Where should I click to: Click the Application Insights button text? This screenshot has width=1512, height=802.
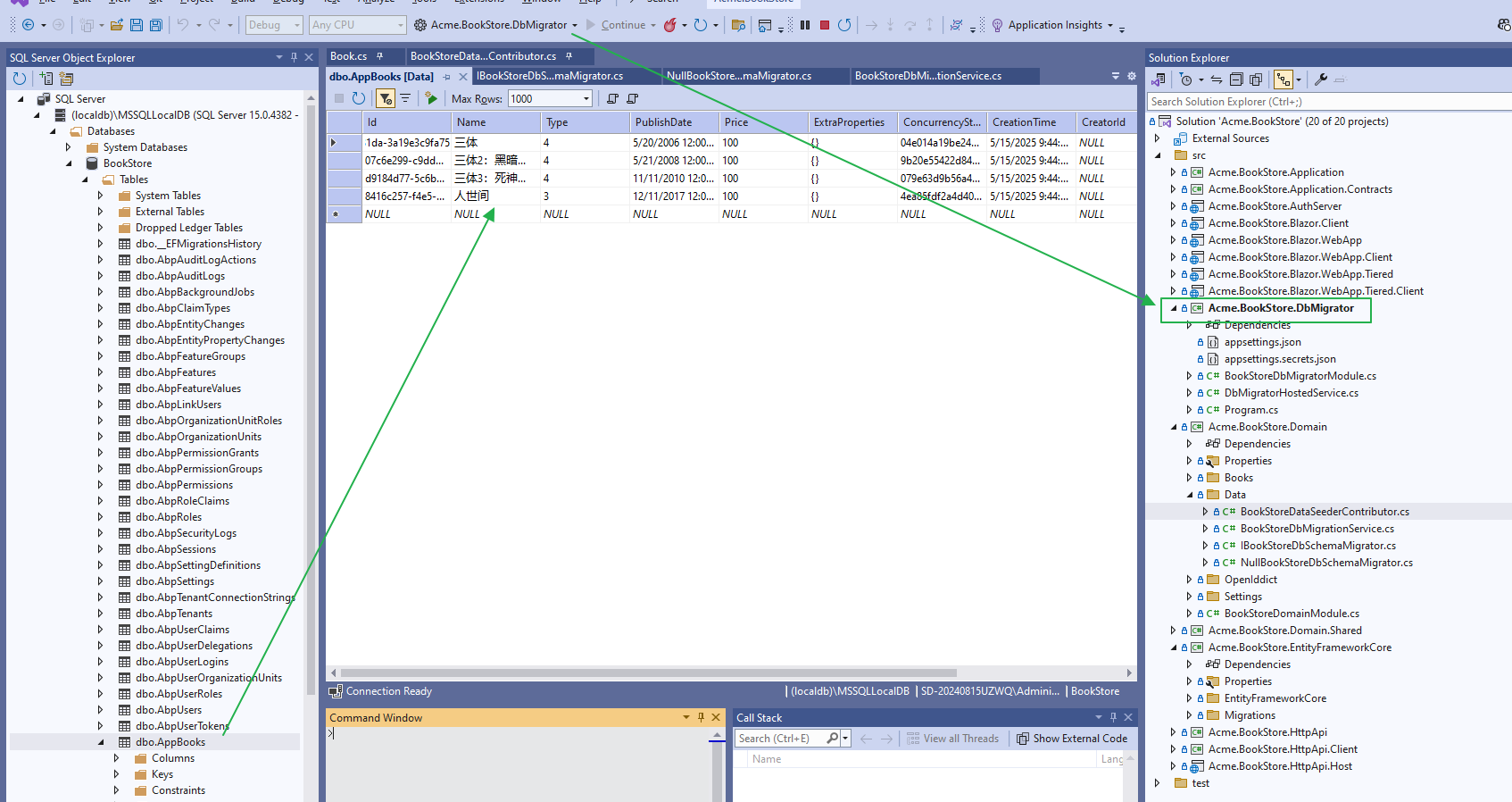point(1055,25)
